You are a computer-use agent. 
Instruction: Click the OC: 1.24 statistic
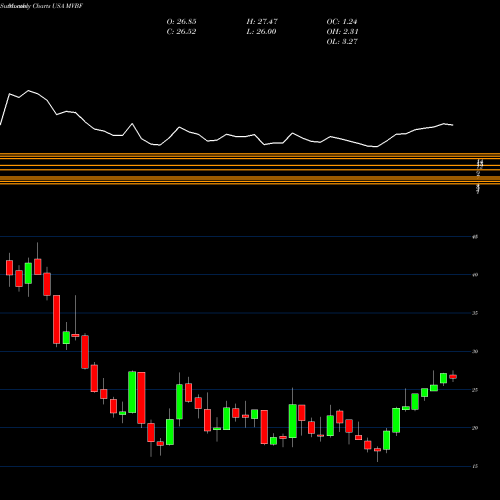[342, 22]
